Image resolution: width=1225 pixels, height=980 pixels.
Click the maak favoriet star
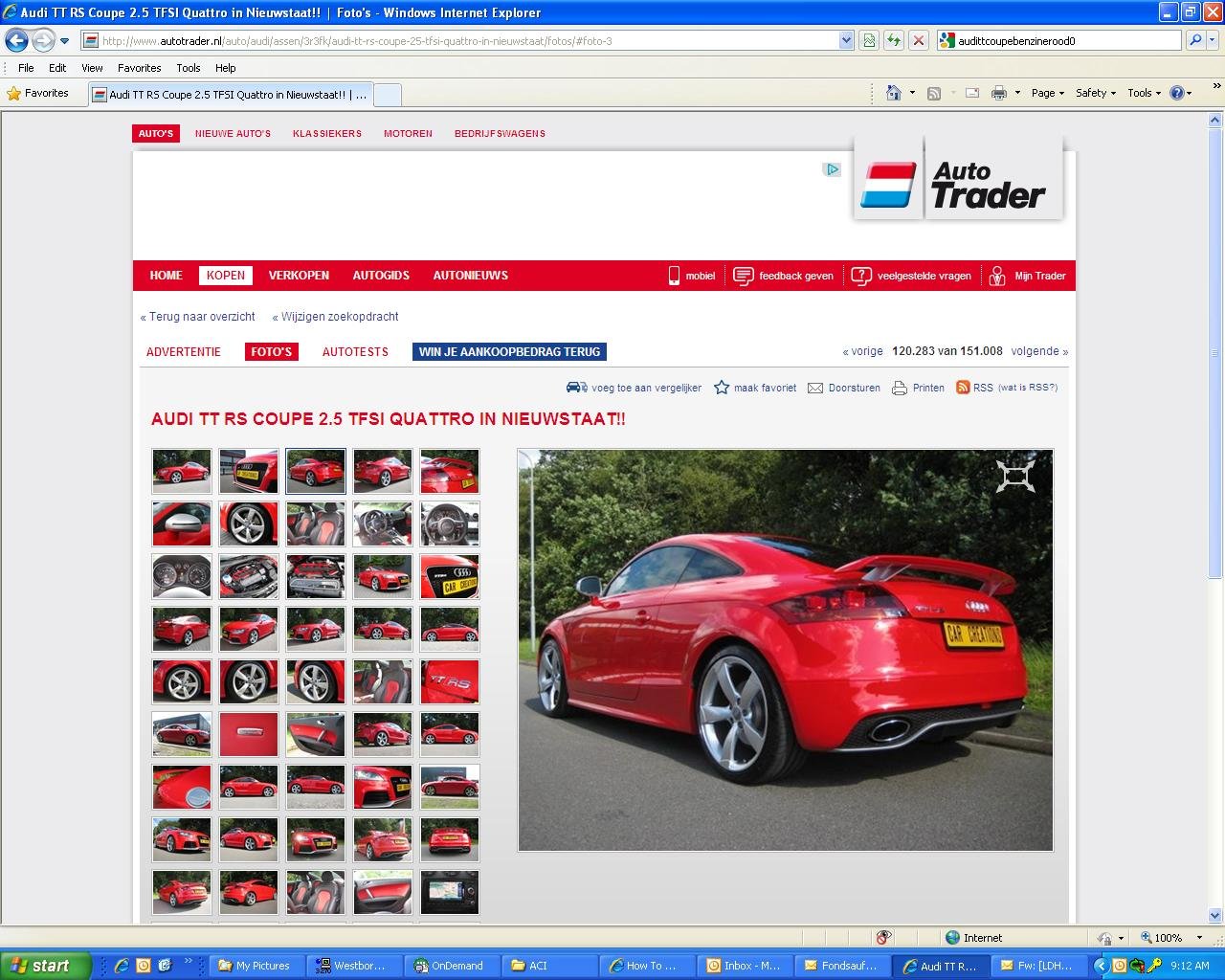tap(722, 388)
